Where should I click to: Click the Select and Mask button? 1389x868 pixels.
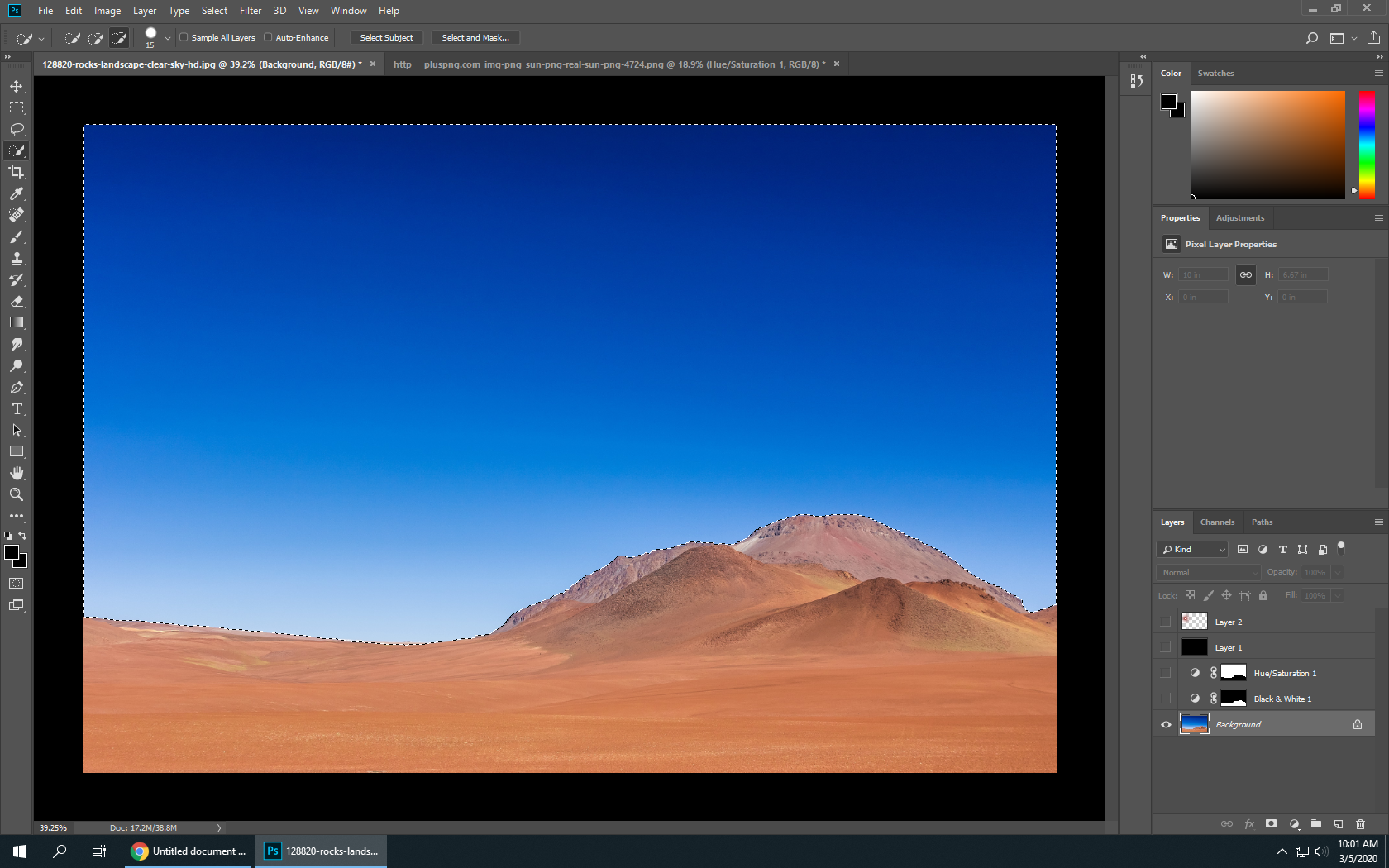(475, 38)
